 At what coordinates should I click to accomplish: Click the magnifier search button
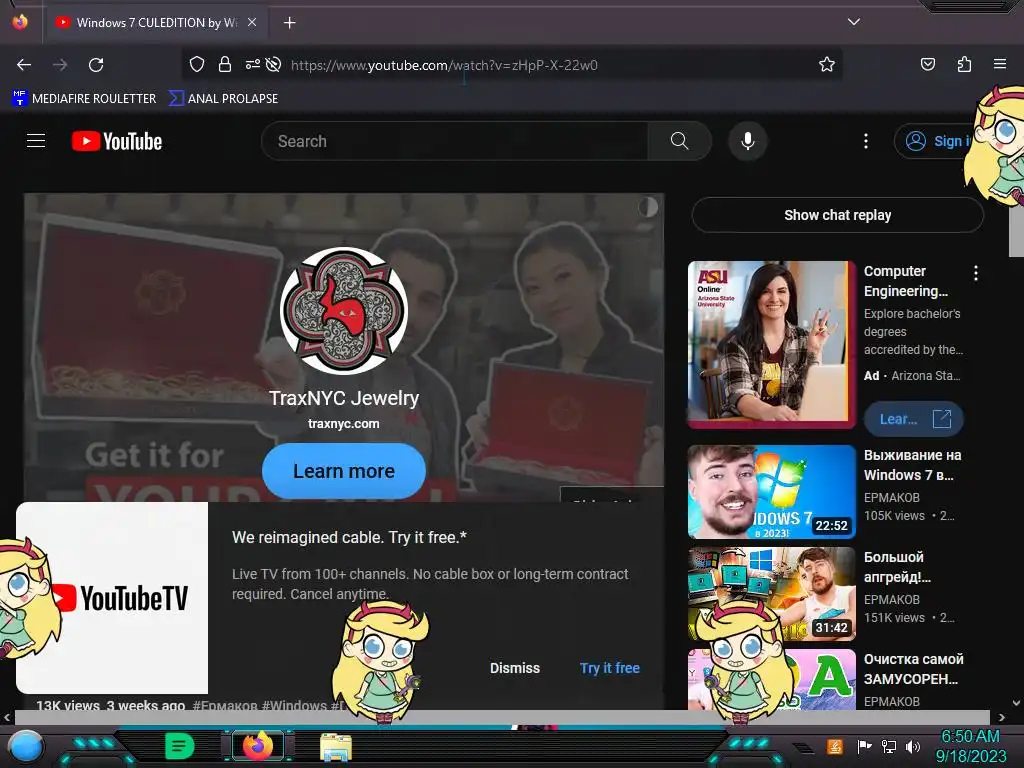click(679, 141)
